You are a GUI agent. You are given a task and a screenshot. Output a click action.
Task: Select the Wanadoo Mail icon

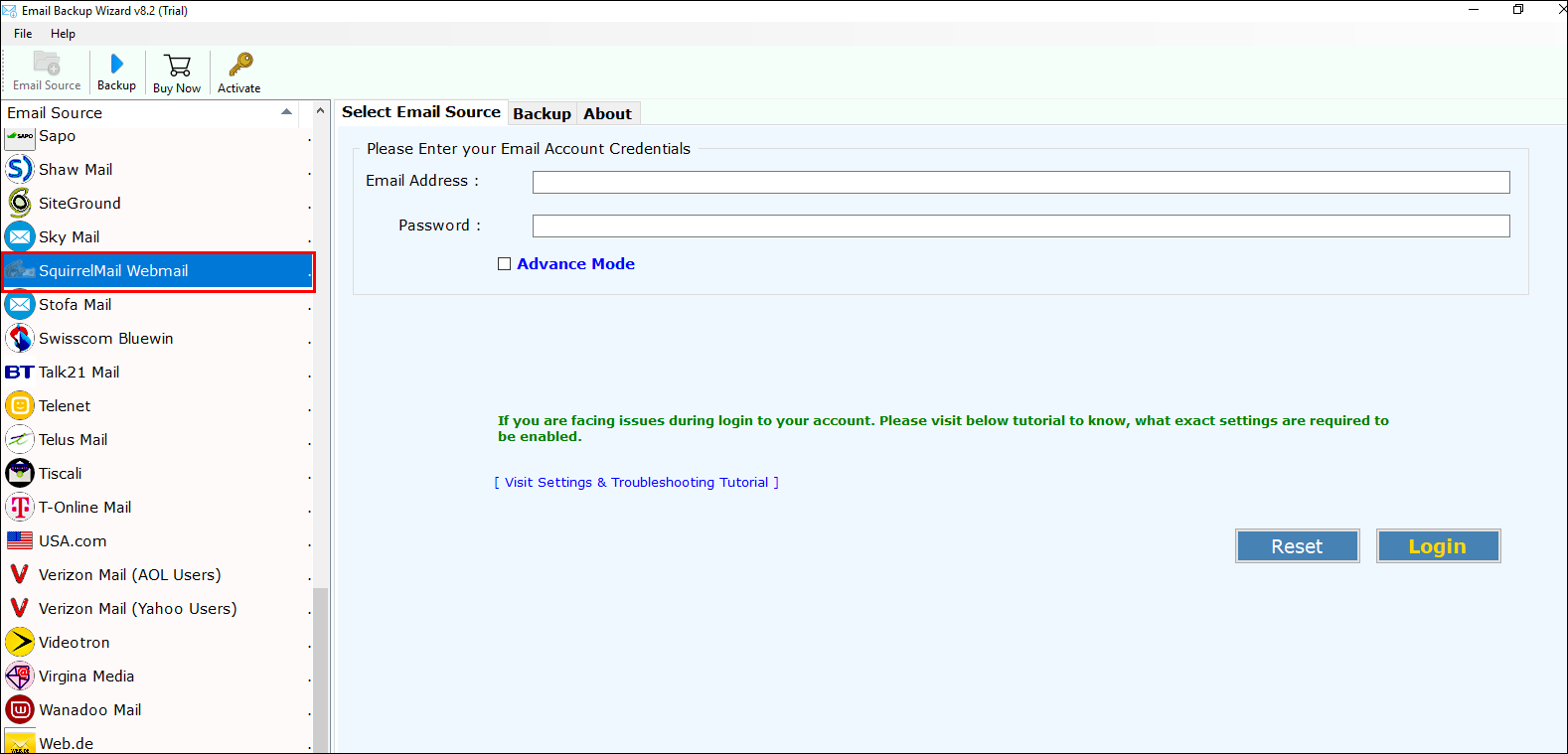20,710
